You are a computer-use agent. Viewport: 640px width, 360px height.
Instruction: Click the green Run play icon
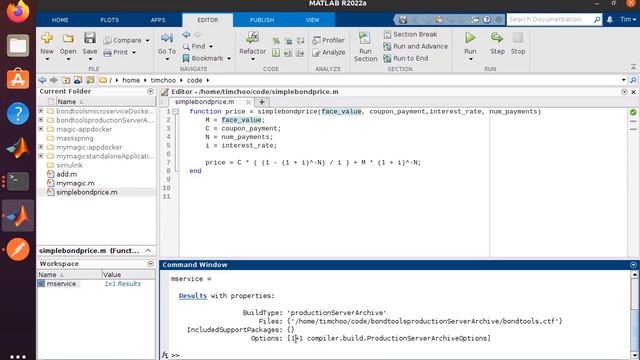pyautogui.click(x=470, y=38)
